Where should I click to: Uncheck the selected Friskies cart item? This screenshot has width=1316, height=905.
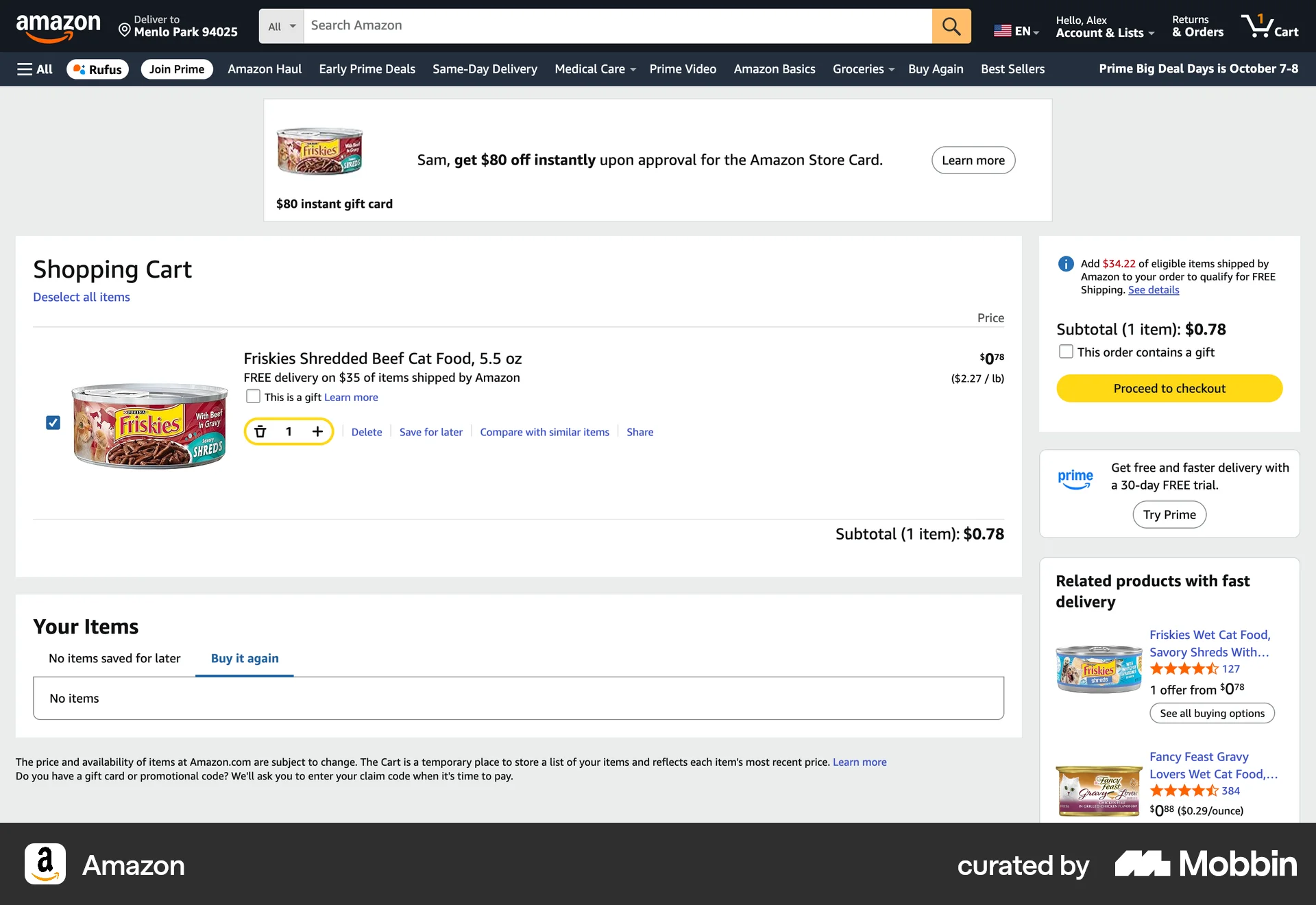[53, 423]
